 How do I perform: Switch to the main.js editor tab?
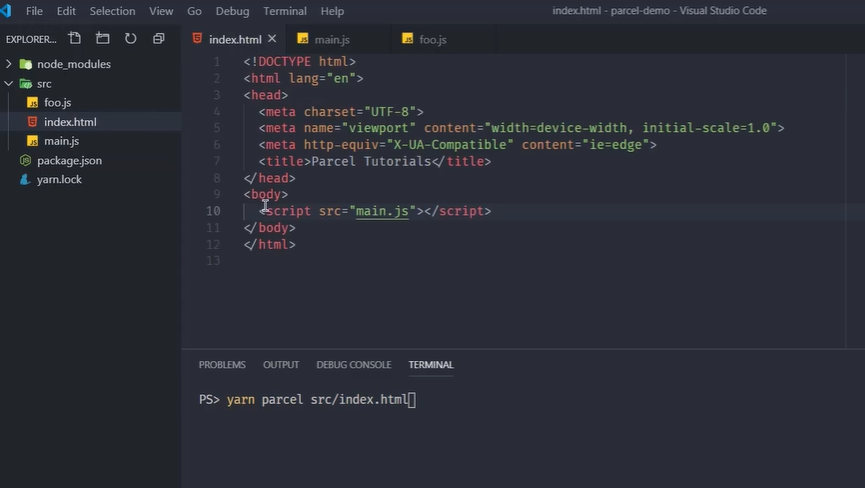[330, 39]
